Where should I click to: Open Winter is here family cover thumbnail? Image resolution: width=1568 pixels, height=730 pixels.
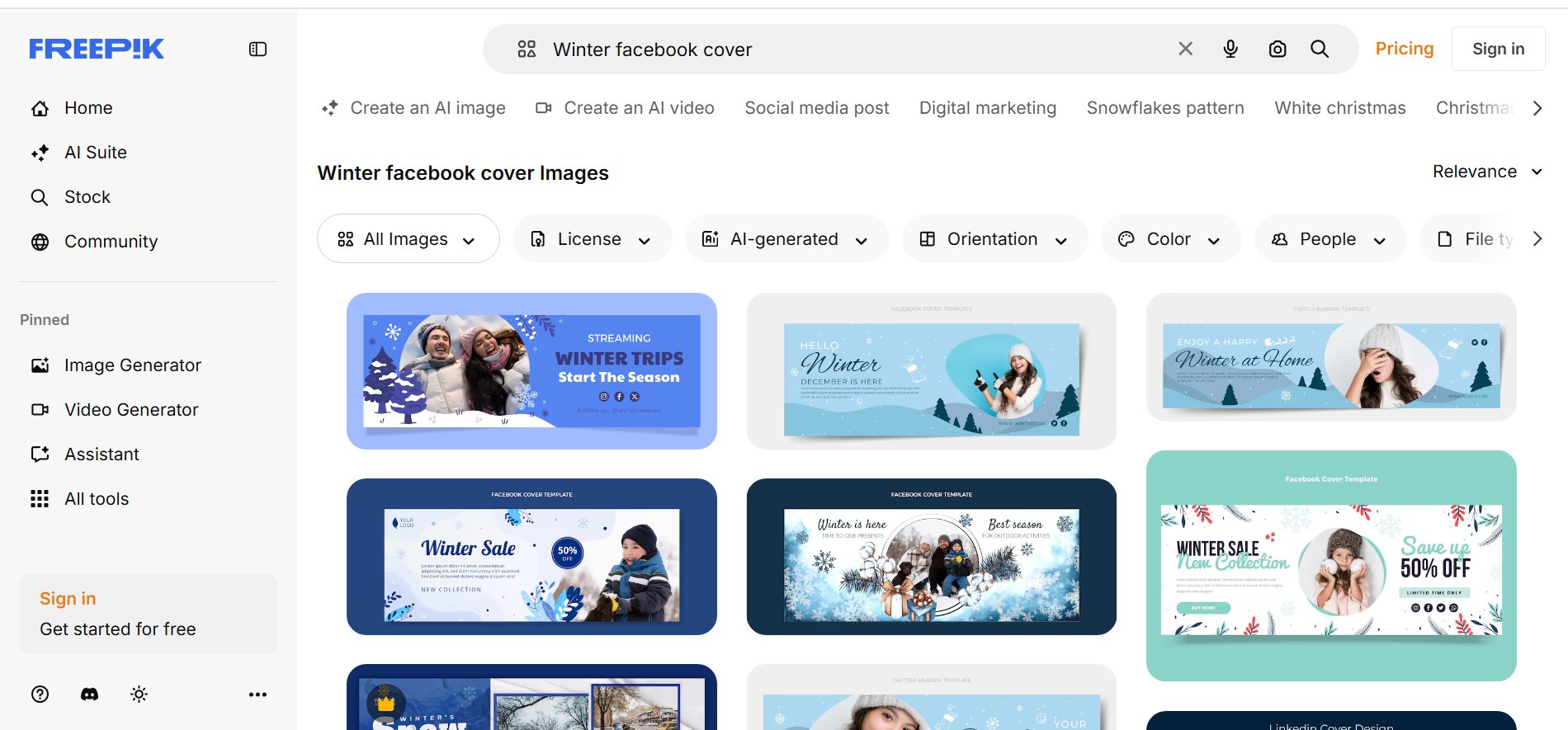point(931,557)
